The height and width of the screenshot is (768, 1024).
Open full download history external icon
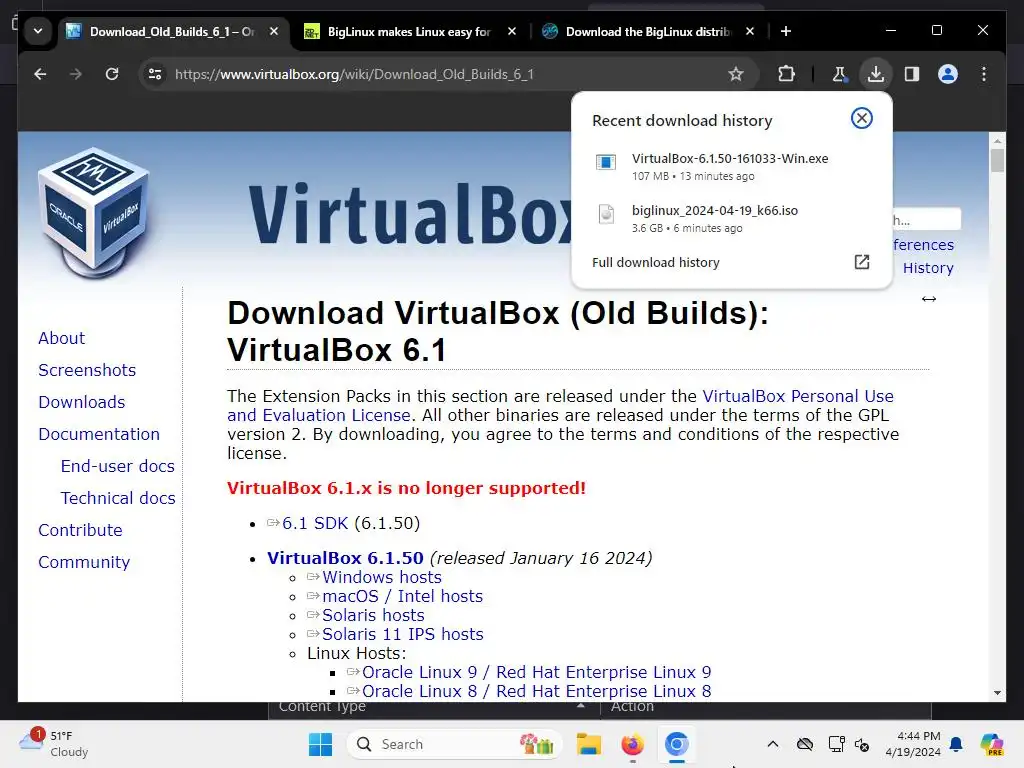point(861,262)
